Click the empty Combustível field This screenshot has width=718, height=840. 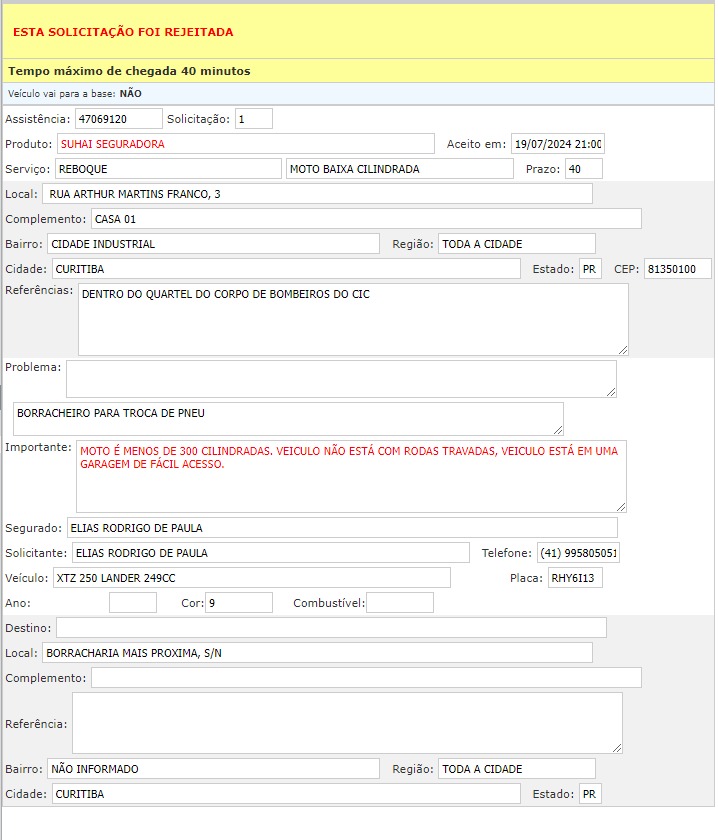(400, 603)
